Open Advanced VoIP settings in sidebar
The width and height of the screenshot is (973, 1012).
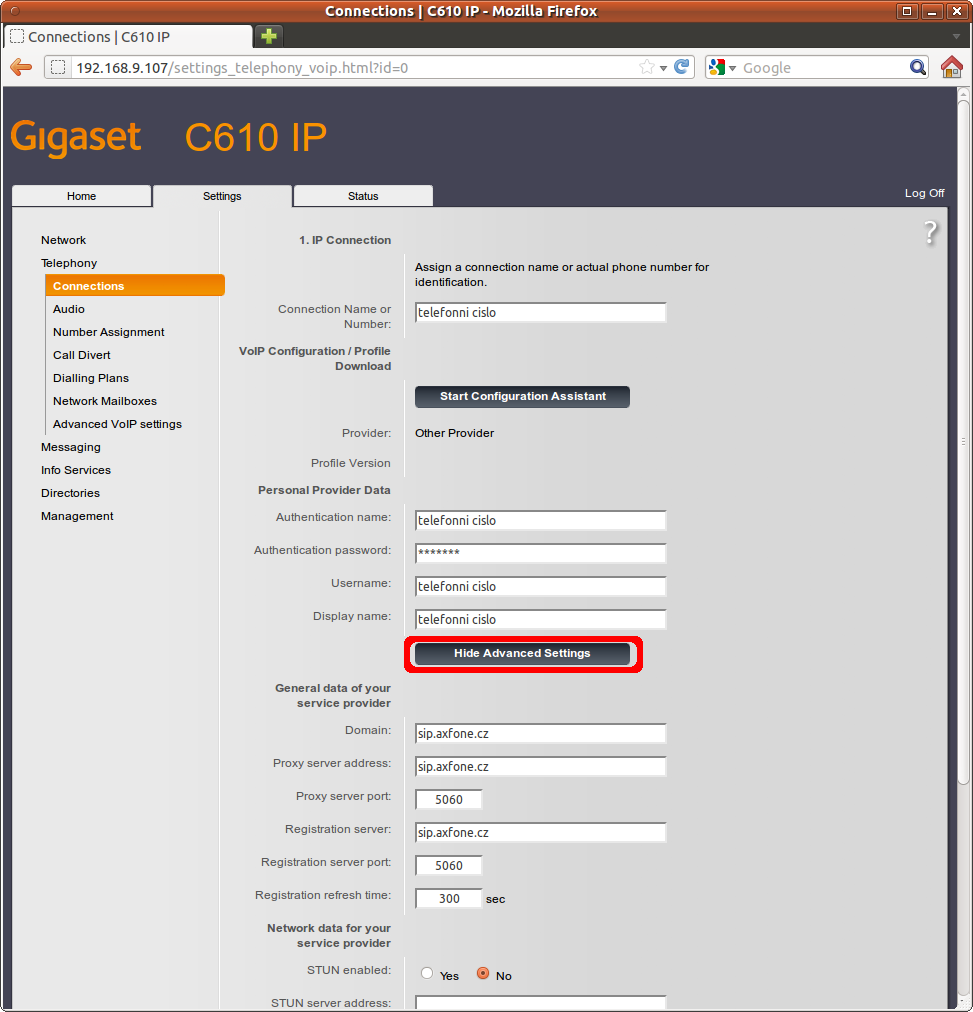[117, 424]
